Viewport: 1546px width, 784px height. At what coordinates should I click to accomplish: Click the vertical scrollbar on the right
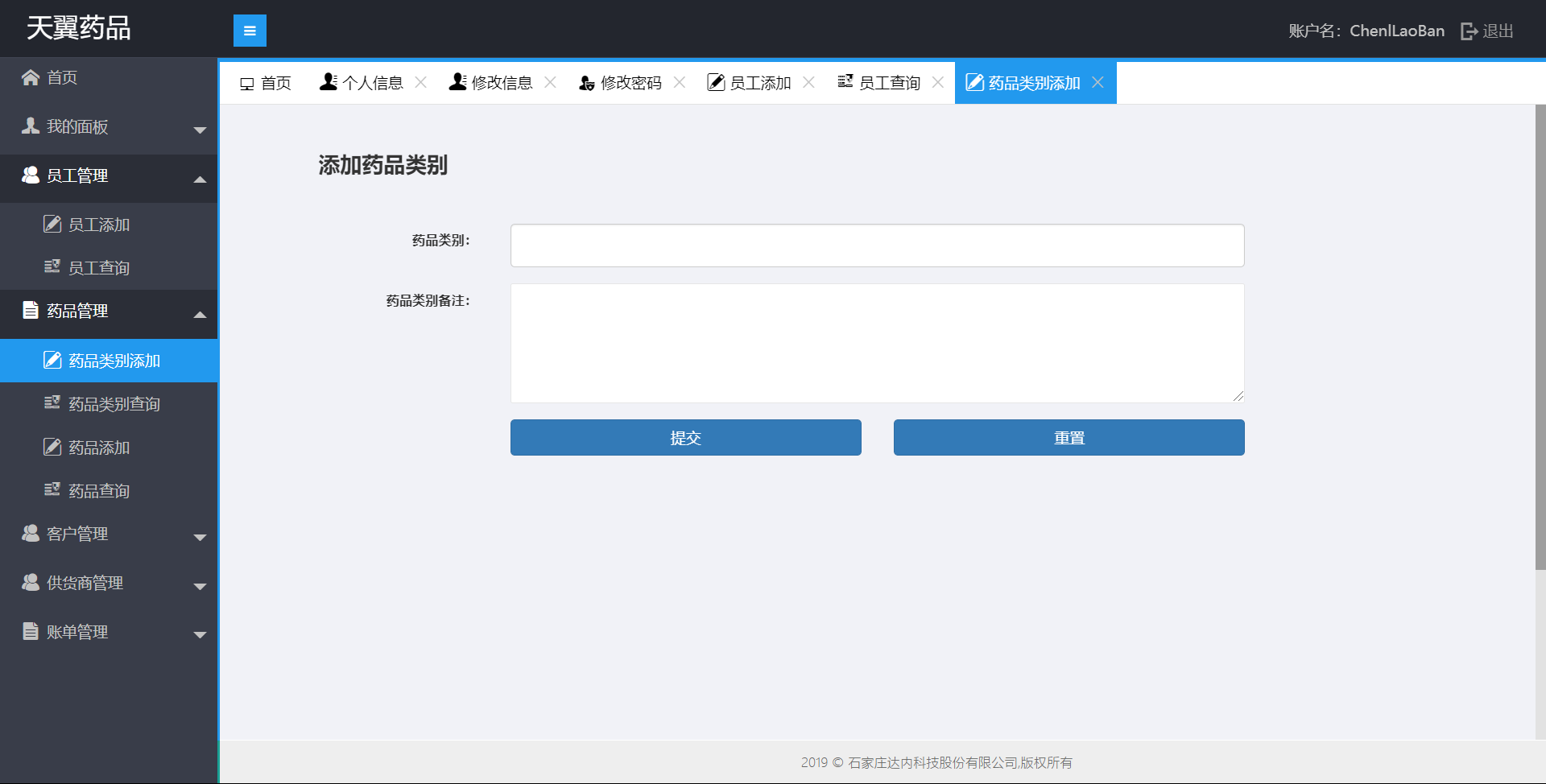1540,338
